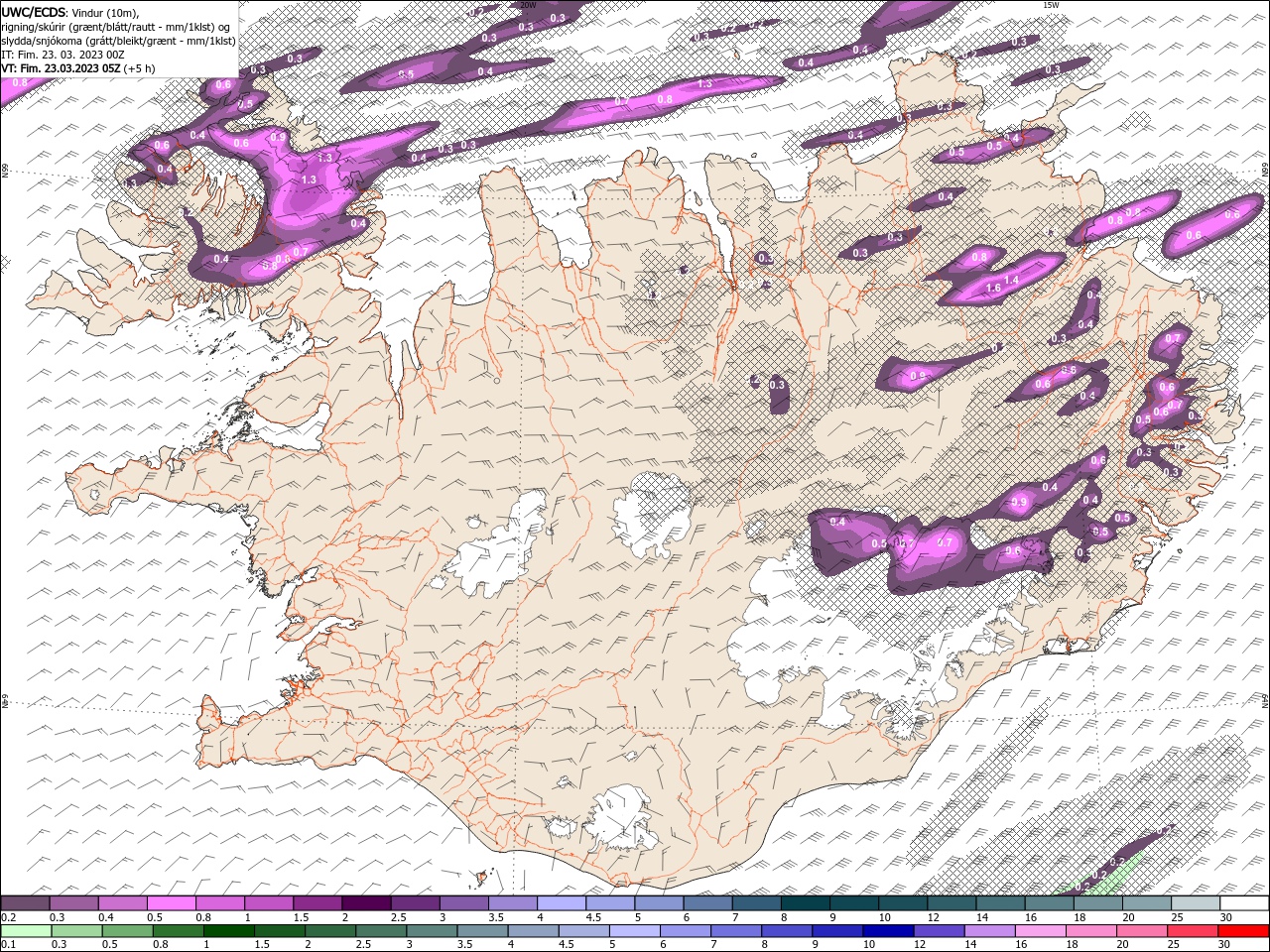Click the 'IT: Fim. 23. 03. 2023 00Z' line
This screenshot has height=952, width=1270.
pos(63,55)
